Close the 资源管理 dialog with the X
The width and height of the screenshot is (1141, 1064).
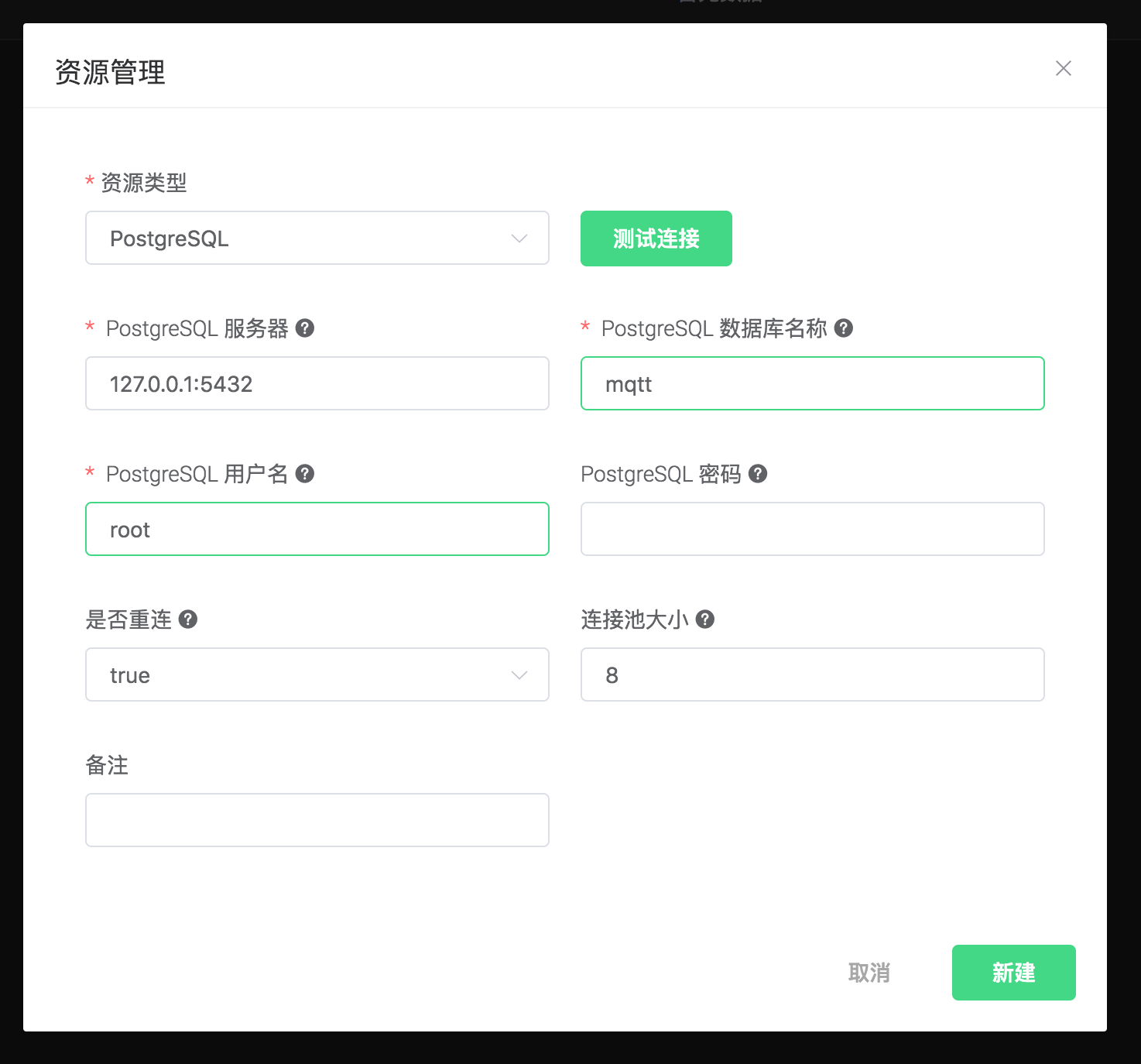coord(1063,69)
